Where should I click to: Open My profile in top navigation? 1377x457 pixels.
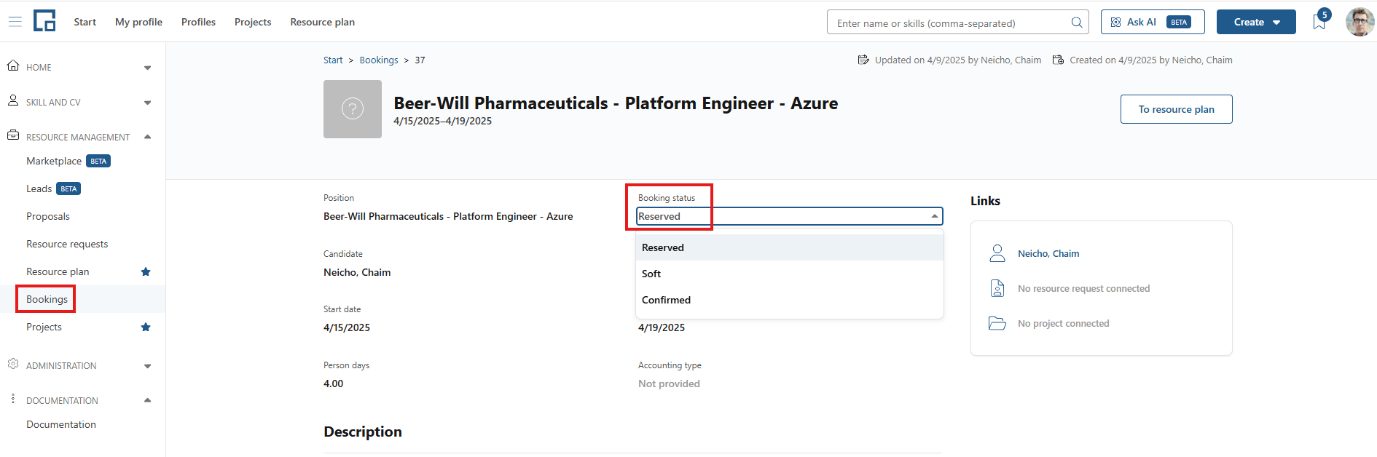pyautogui.click(x=139, y=22)
